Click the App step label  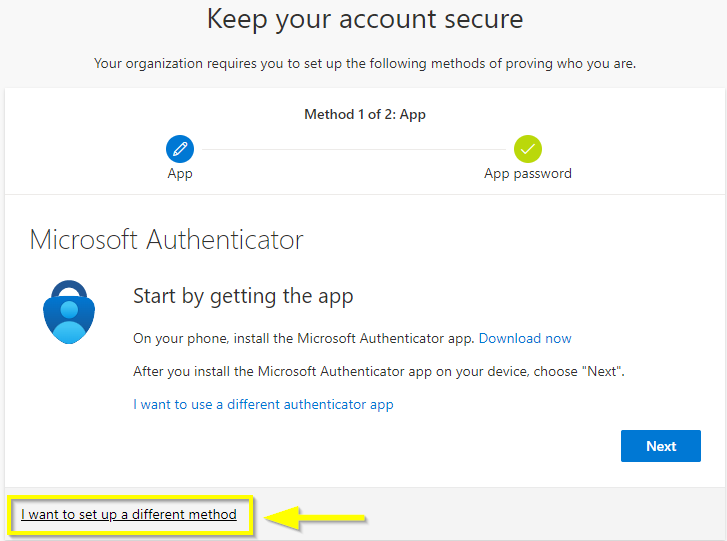pyautogui.click(x=180, y=173)
